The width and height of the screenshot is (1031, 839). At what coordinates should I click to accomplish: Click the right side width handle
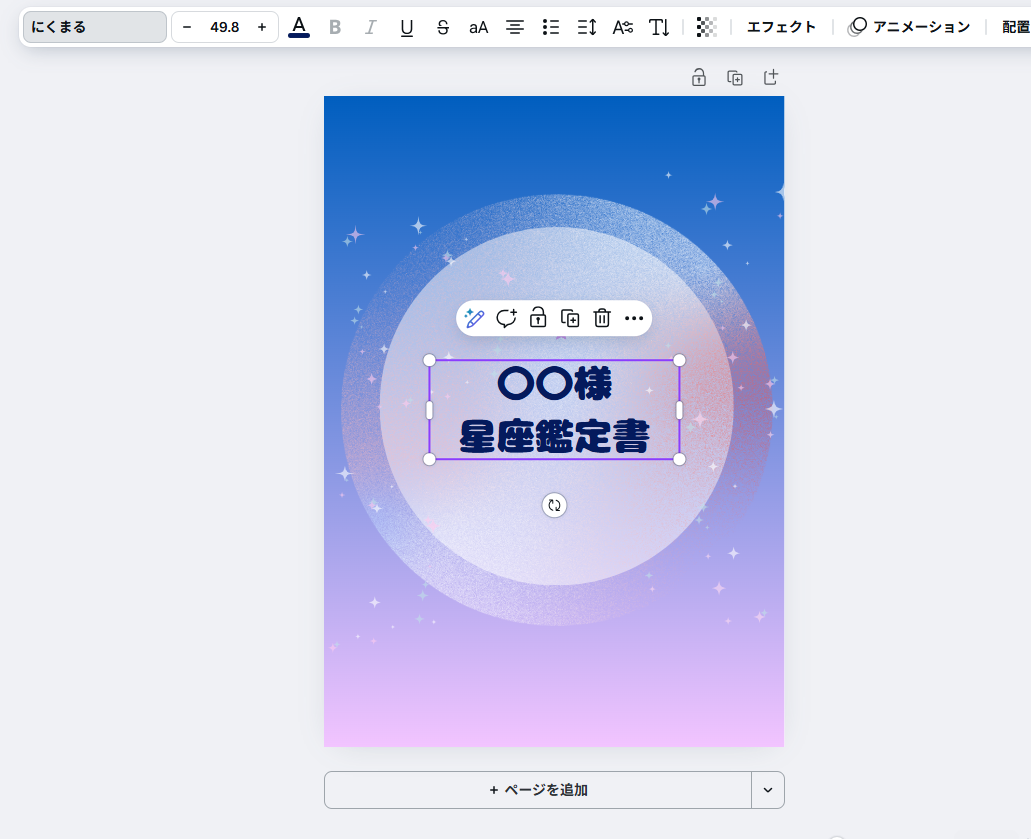pyautogui.click(x=679, y=410)
